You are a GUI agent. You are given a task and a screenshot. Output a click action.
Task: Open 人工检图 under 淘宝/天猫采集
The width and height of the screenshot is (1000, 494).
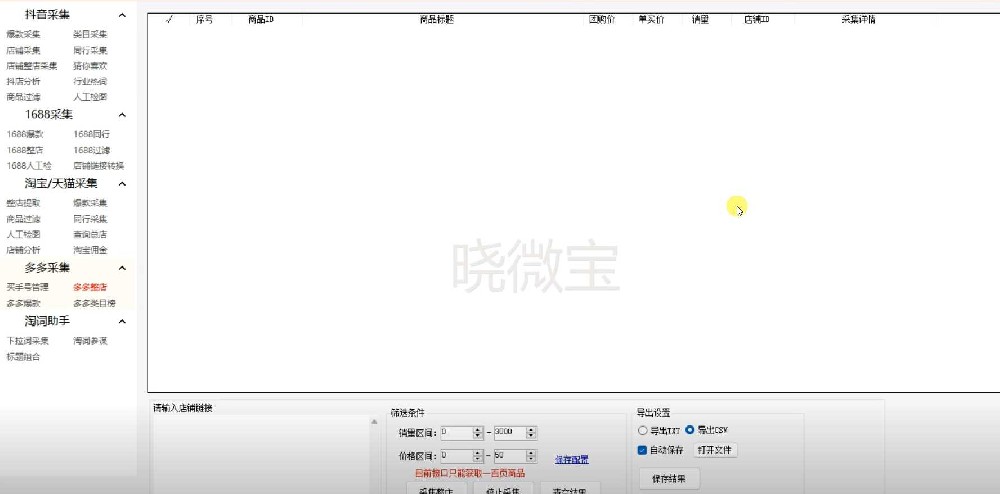(x=24, y=235)
